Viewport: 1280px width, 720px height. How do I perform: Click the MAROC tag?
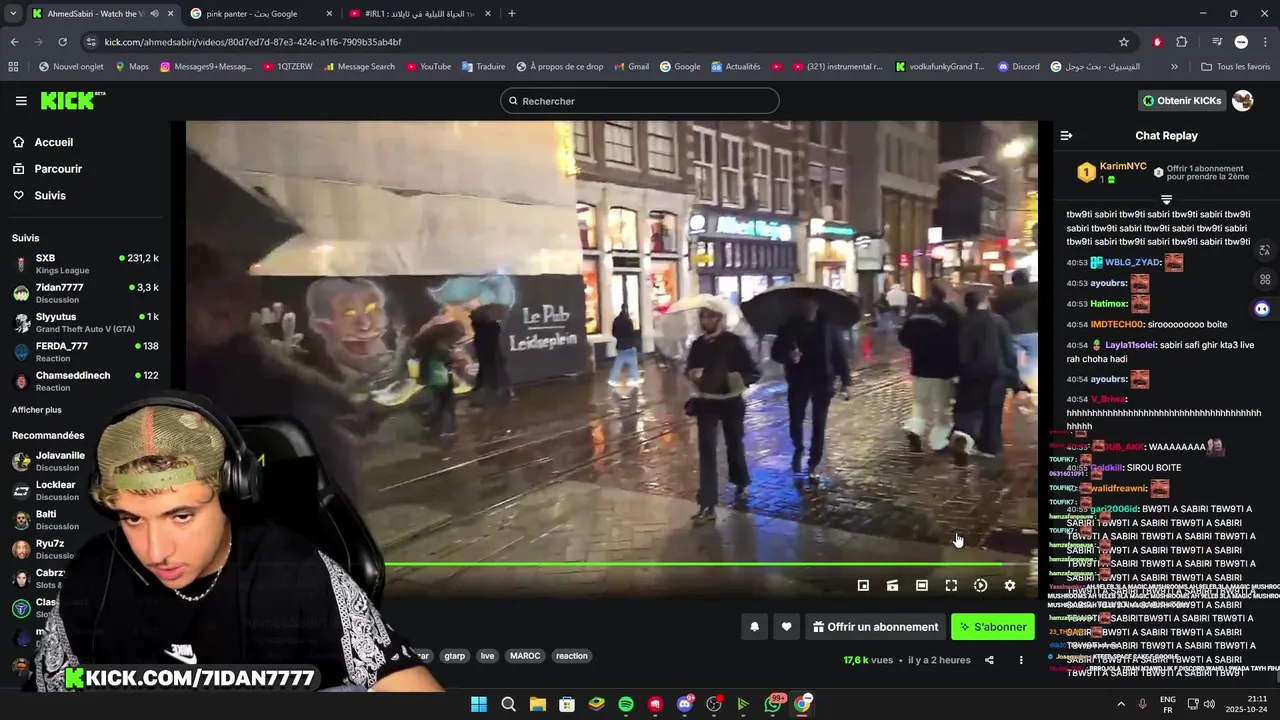click(525, 656)
